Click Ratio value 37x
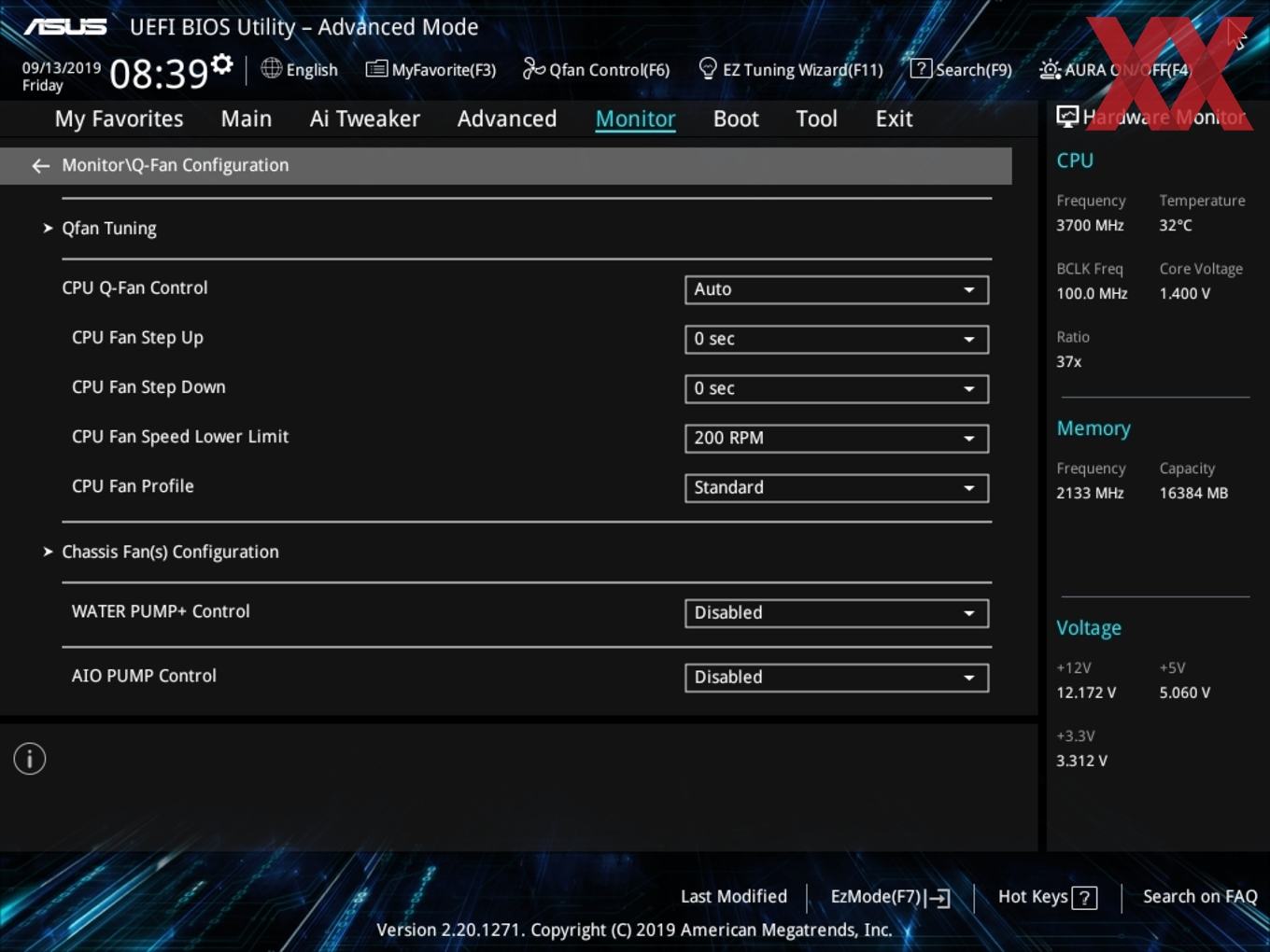 tap(1068, 361)
